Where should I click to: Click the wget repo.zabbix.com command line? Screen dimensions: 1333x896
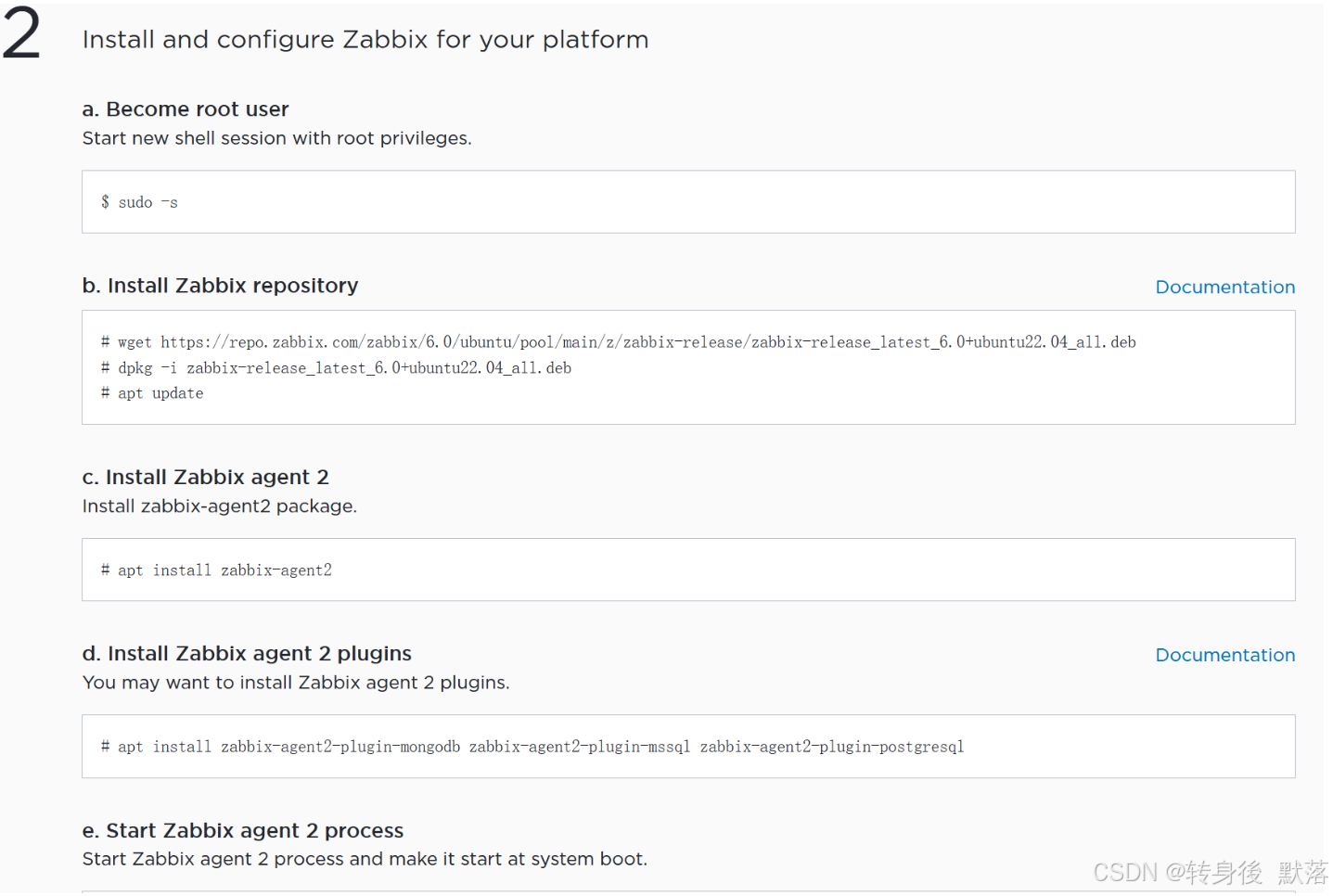click(x=618, y=342)
